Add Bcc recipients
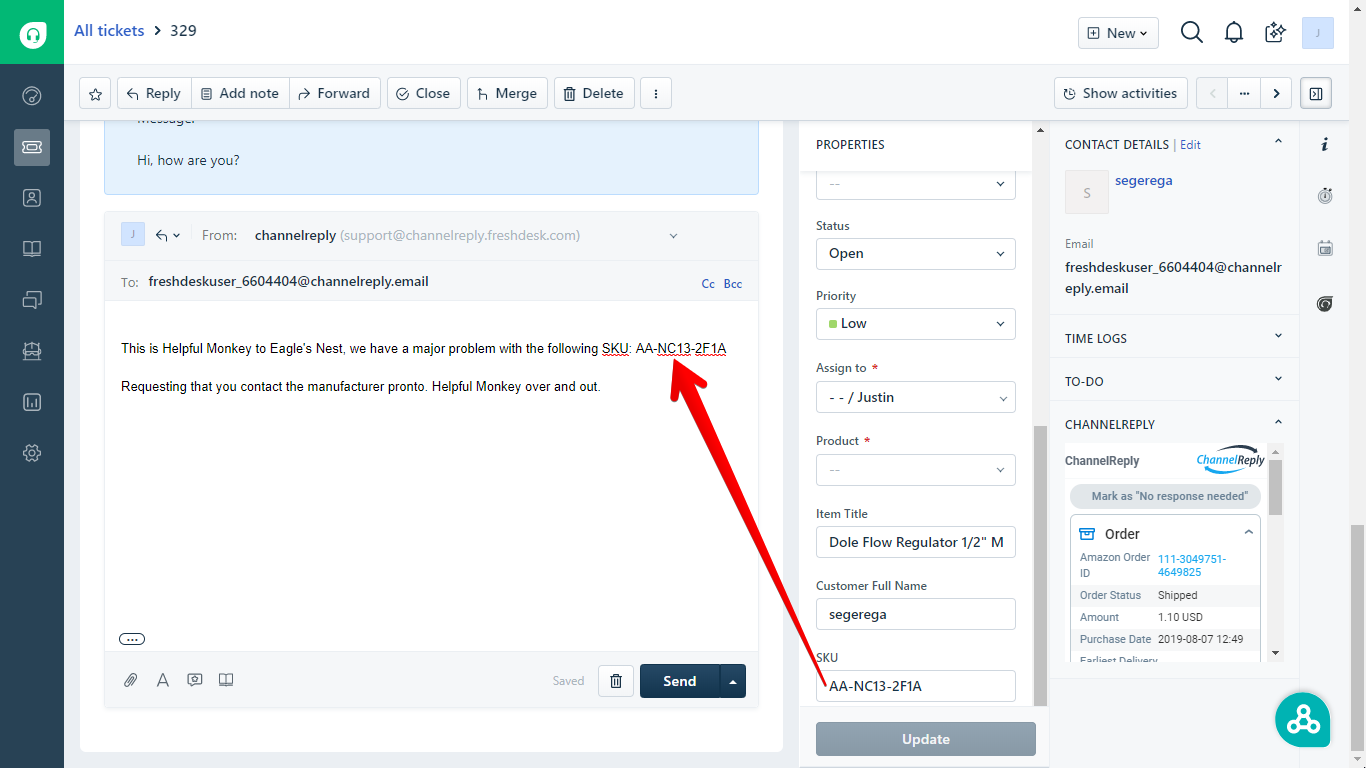The image size is (1366, 768). pos(733,284)
